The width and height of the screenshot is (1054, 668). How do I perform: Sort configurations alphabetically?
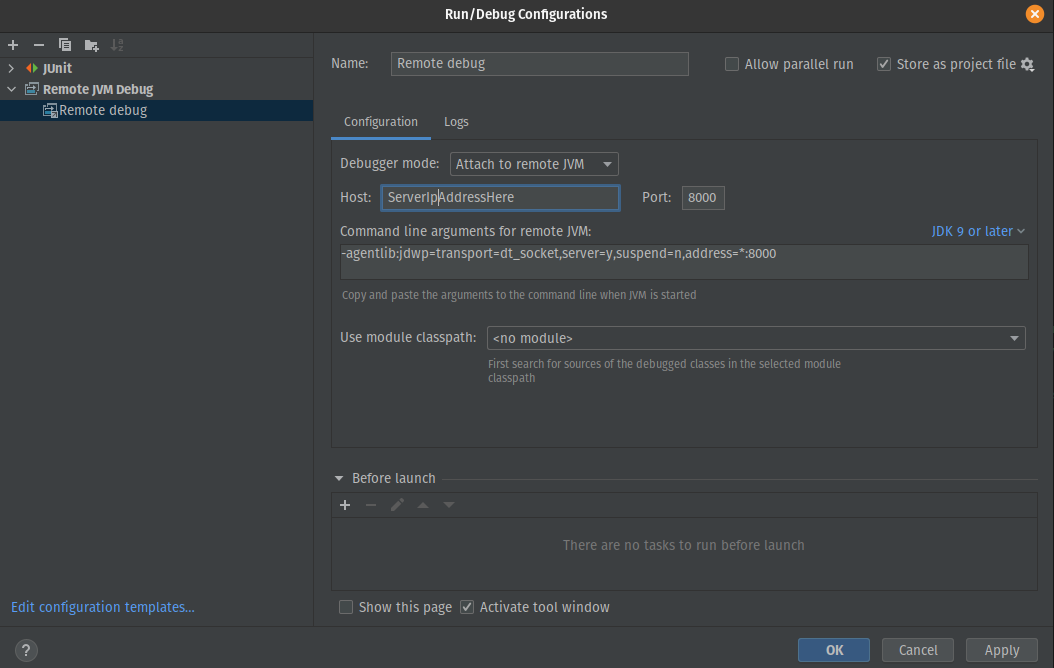115,44
